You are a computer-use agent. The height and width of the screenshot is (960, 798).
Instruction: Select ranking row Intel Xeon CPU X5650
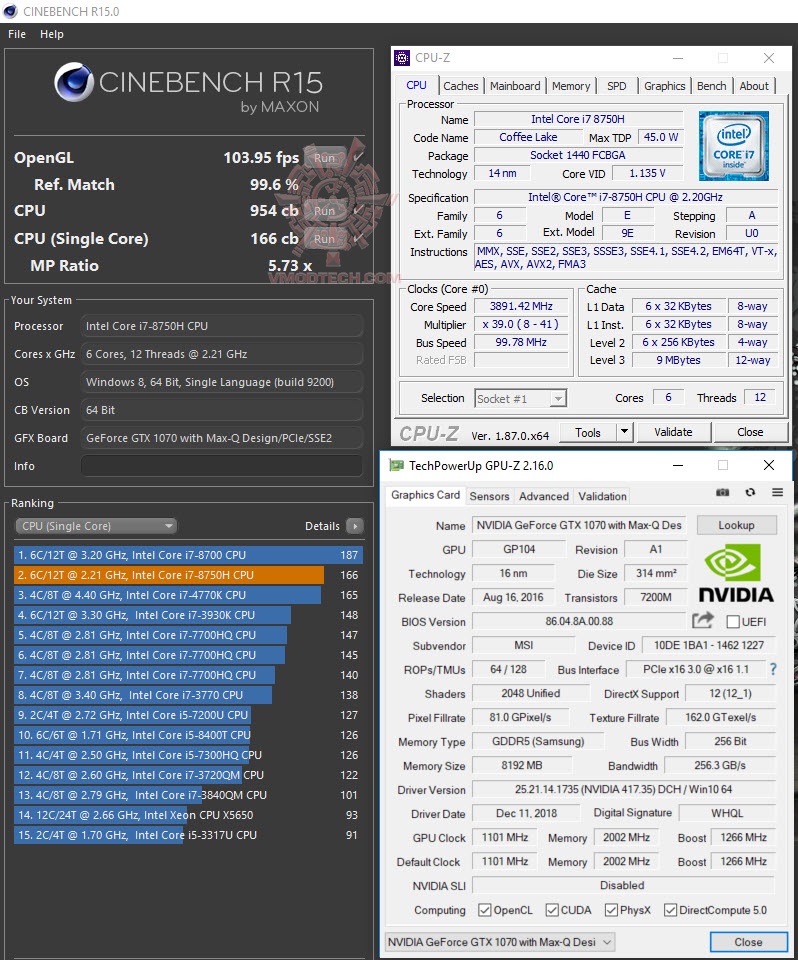point(189,815)
